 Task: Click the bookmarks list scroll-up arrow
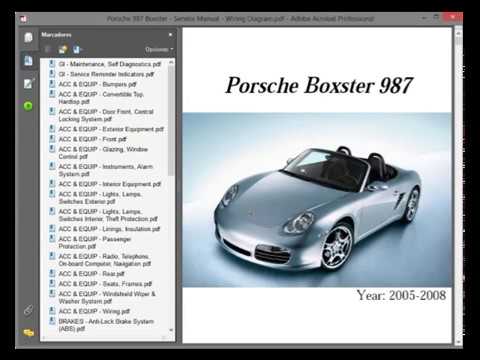pos(171,62)
